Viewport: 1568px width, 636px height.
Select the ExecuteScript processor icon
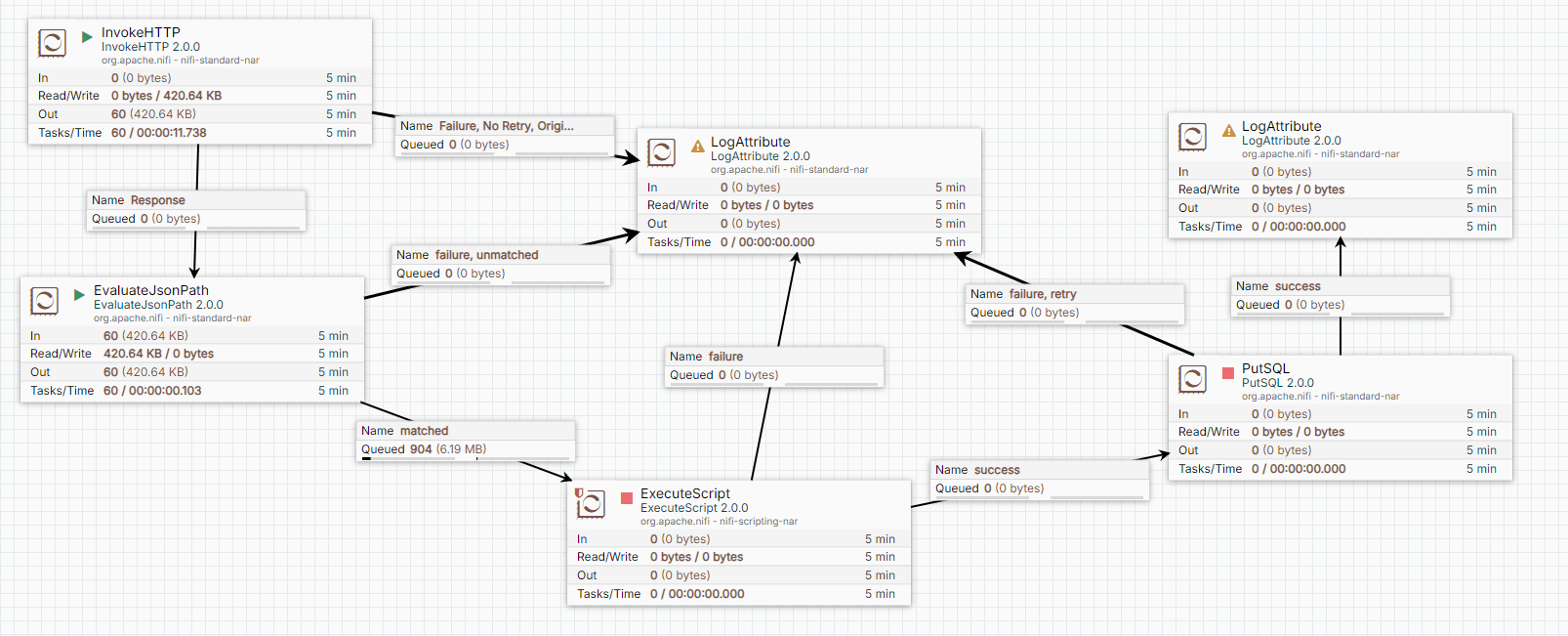pyautogui.click(x=592, y=504)
